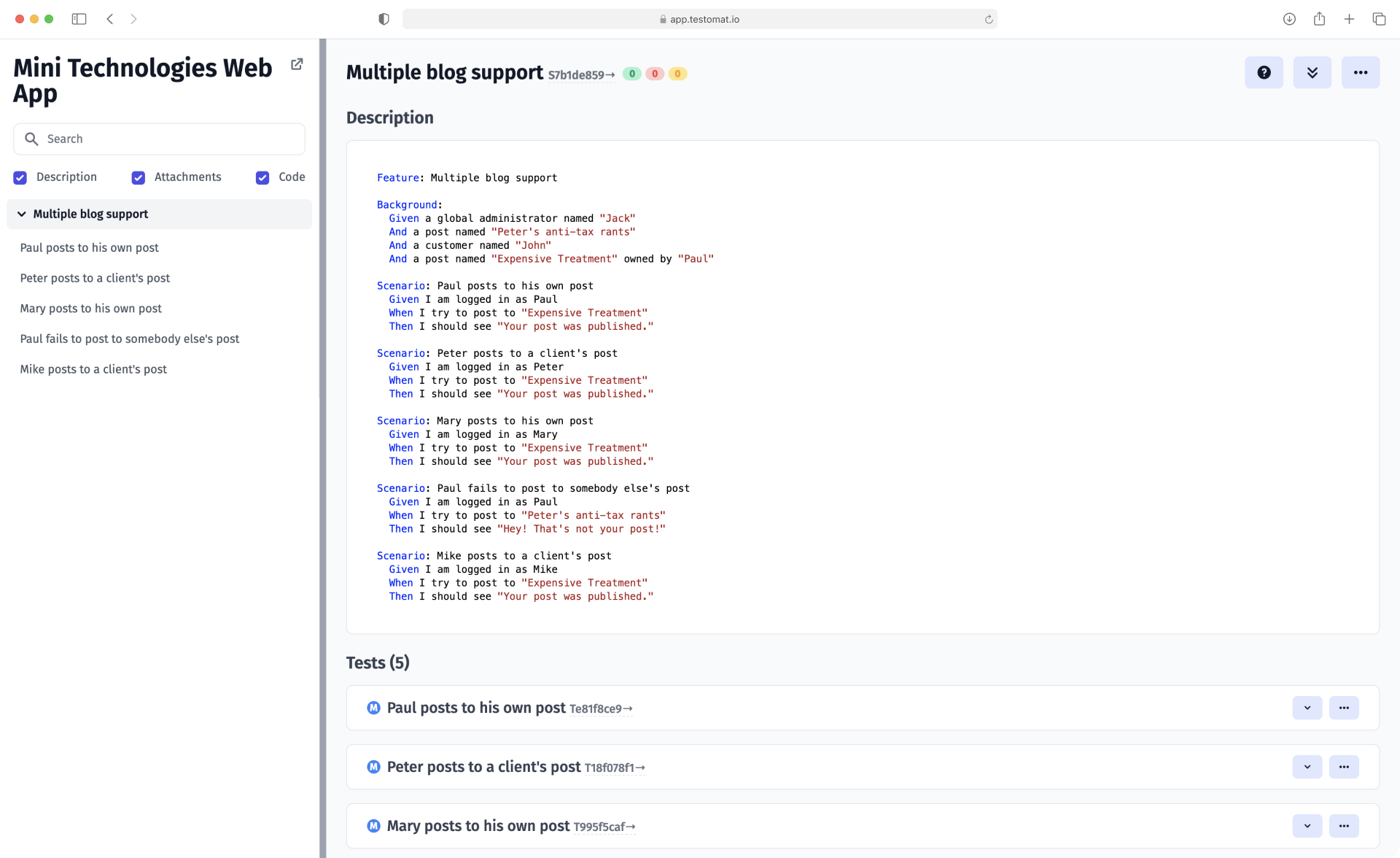Toggle the Code checkbox off
The width and height of the screenshot is (1400, 858).
pos(262,177)
